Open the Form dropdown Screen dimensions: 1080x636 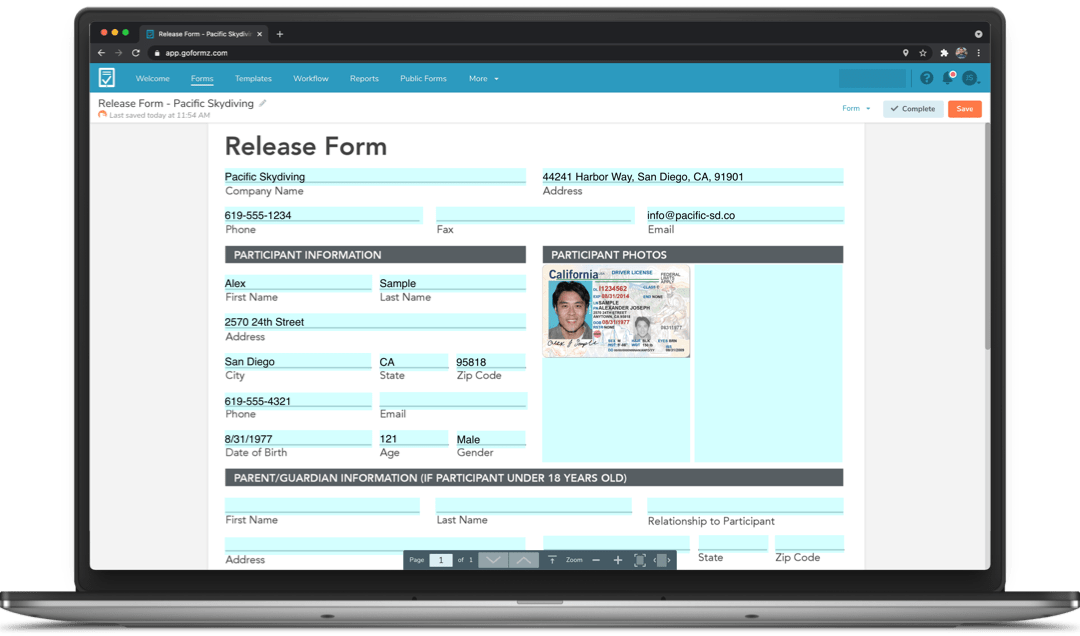(854, 108)
